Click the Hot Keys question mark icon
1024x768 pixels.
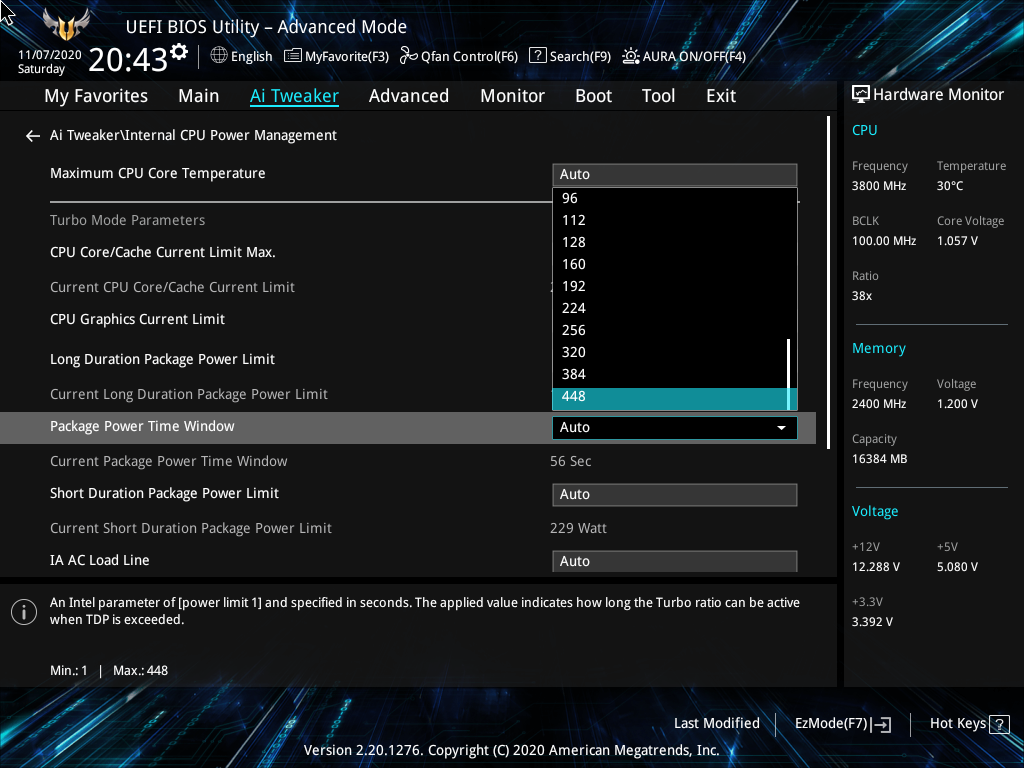(x=999, y=724)
